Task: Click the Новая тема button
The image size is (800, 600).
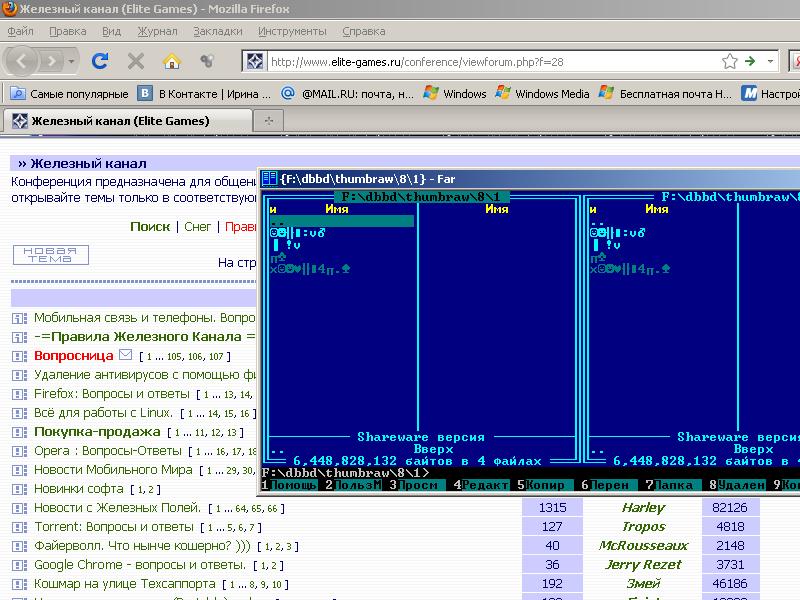Action: 50,255
